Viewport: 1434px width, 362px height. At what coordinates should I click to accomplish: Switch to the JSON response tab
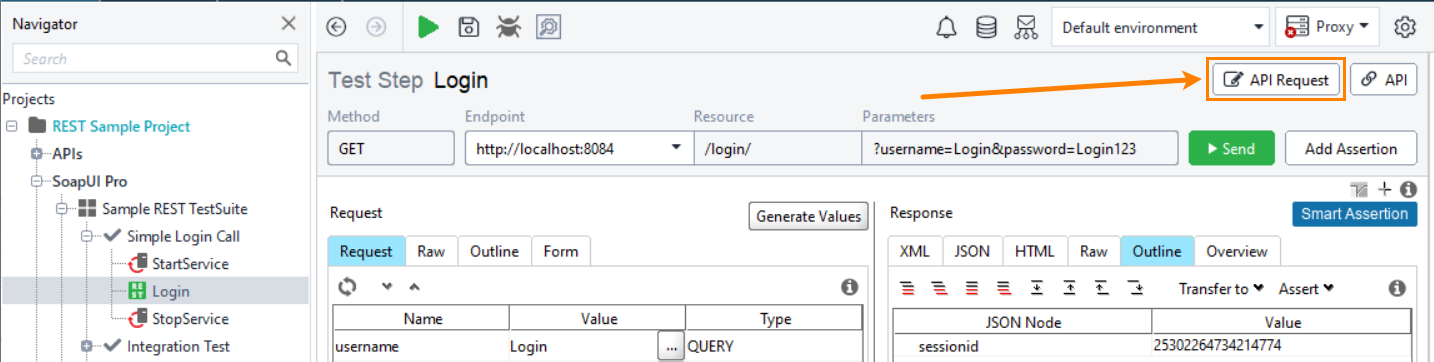coord(973,251)
